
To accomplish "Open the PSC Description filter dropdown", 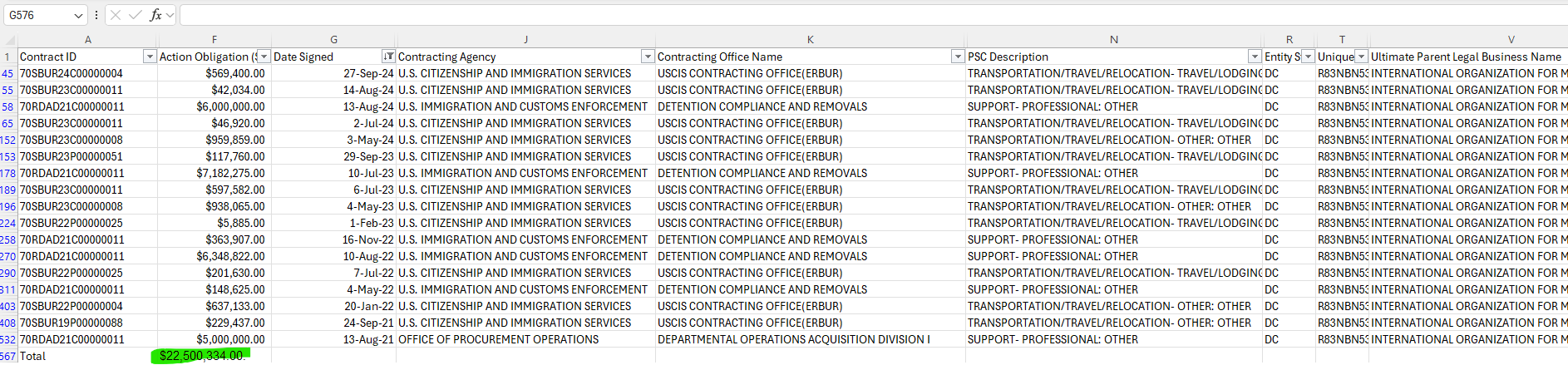I will tap(1255, 57).
